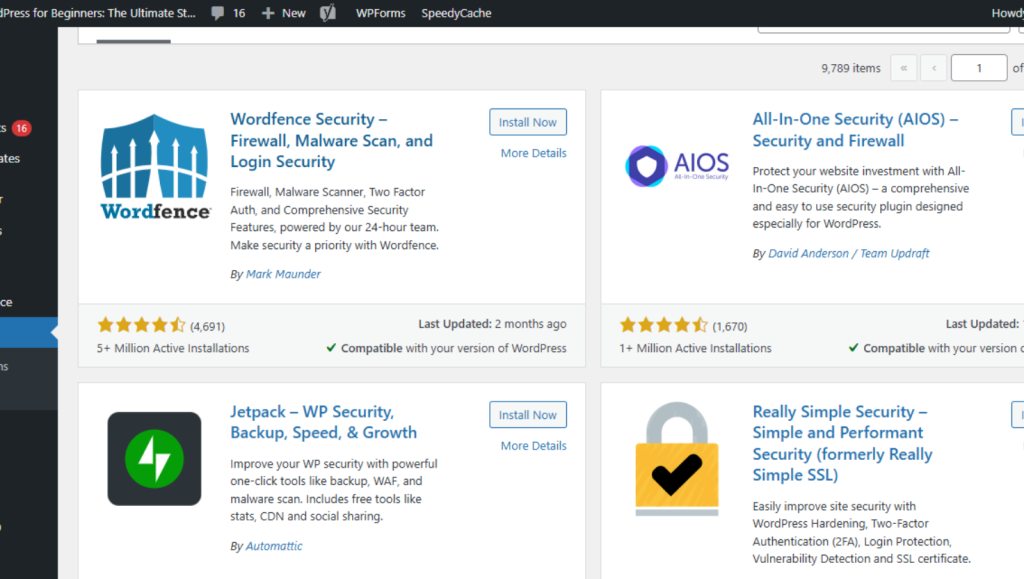Image resolution: width=1024 pixels, height=579 pixels.
Task: Open the Yoast SEO icon in the admin bar
Action: [x=327, y=13]
